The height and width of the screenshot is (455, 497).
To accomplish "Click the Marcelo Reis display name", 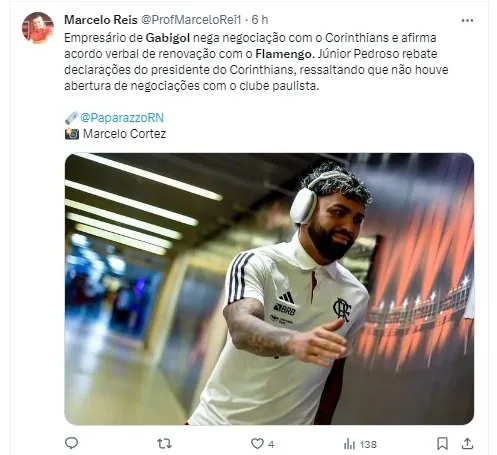I will point(101,20).
